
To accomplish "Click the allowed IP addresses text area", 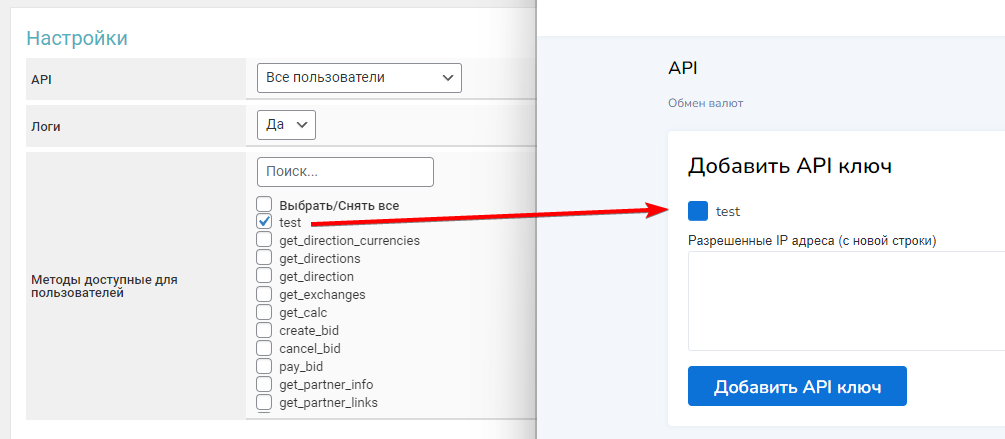I will pos(846,300).
